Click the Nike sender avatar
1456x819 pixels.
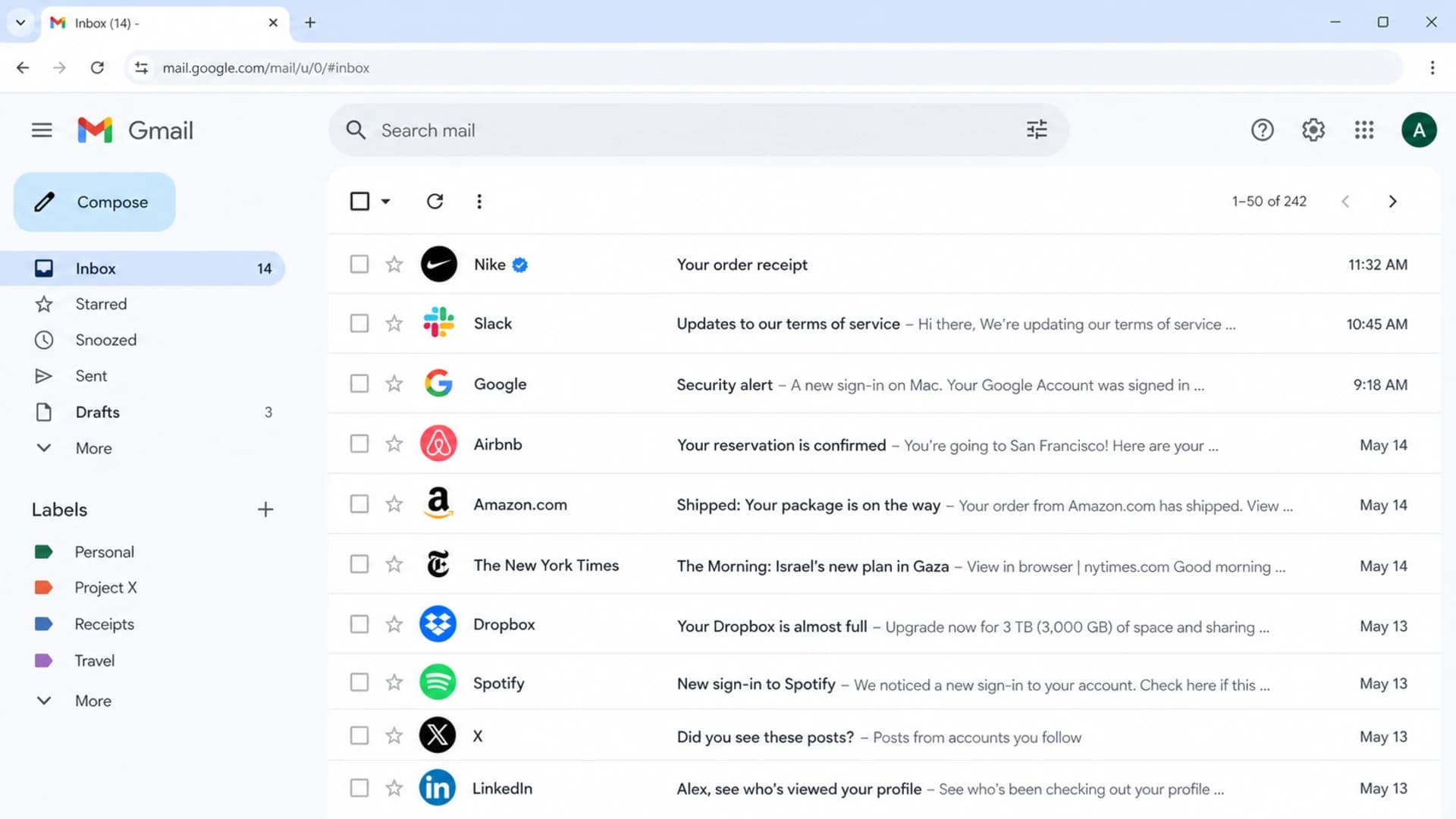click(438, 264)
